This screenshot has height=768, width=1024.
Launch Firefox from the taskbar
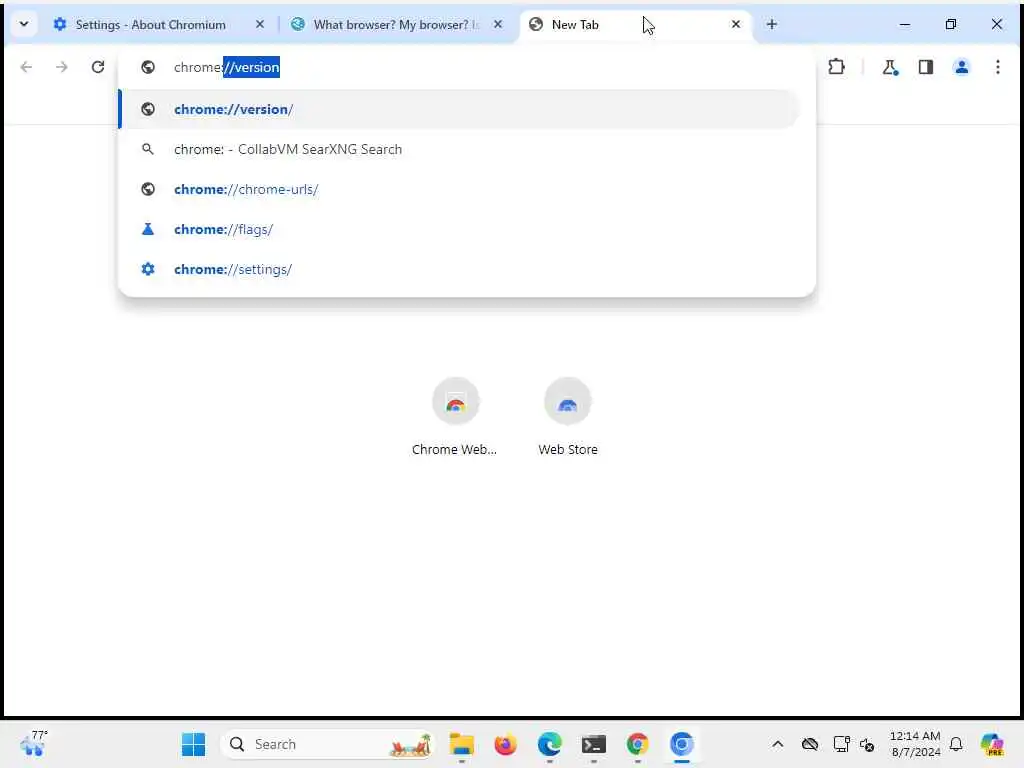coord(505,744)
